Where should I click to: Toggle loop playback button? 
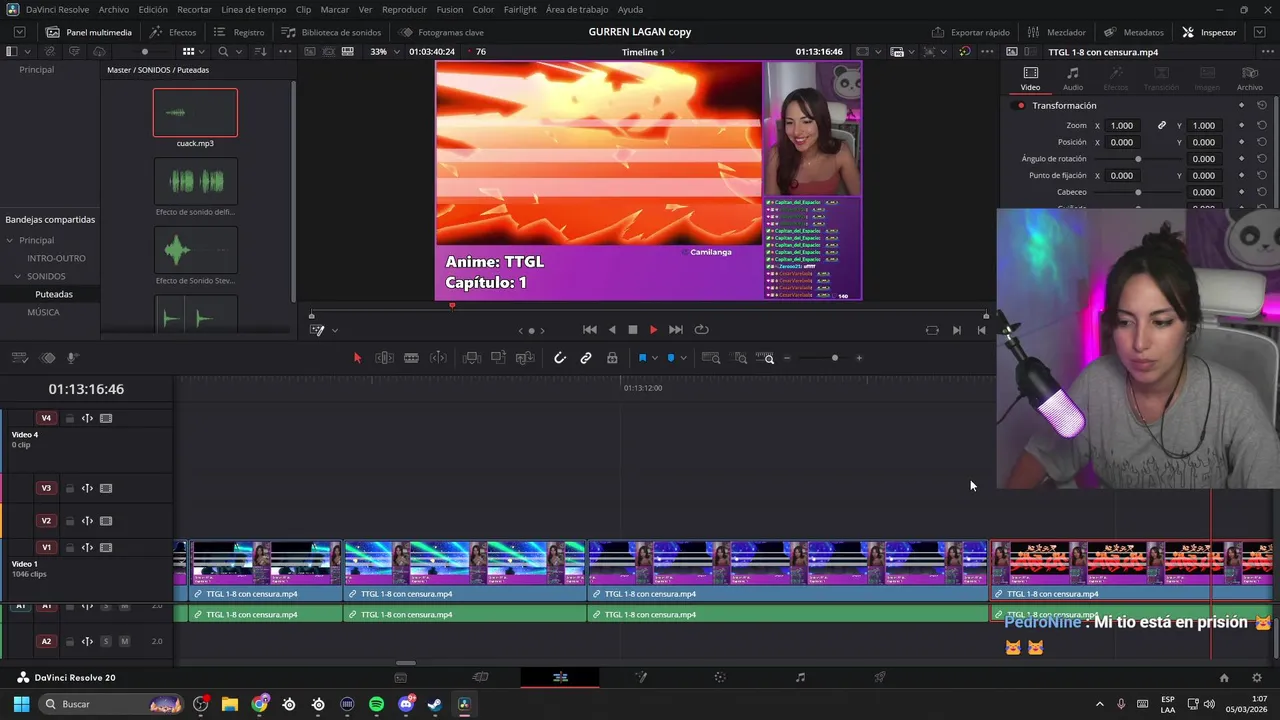(x=702, y=330)
